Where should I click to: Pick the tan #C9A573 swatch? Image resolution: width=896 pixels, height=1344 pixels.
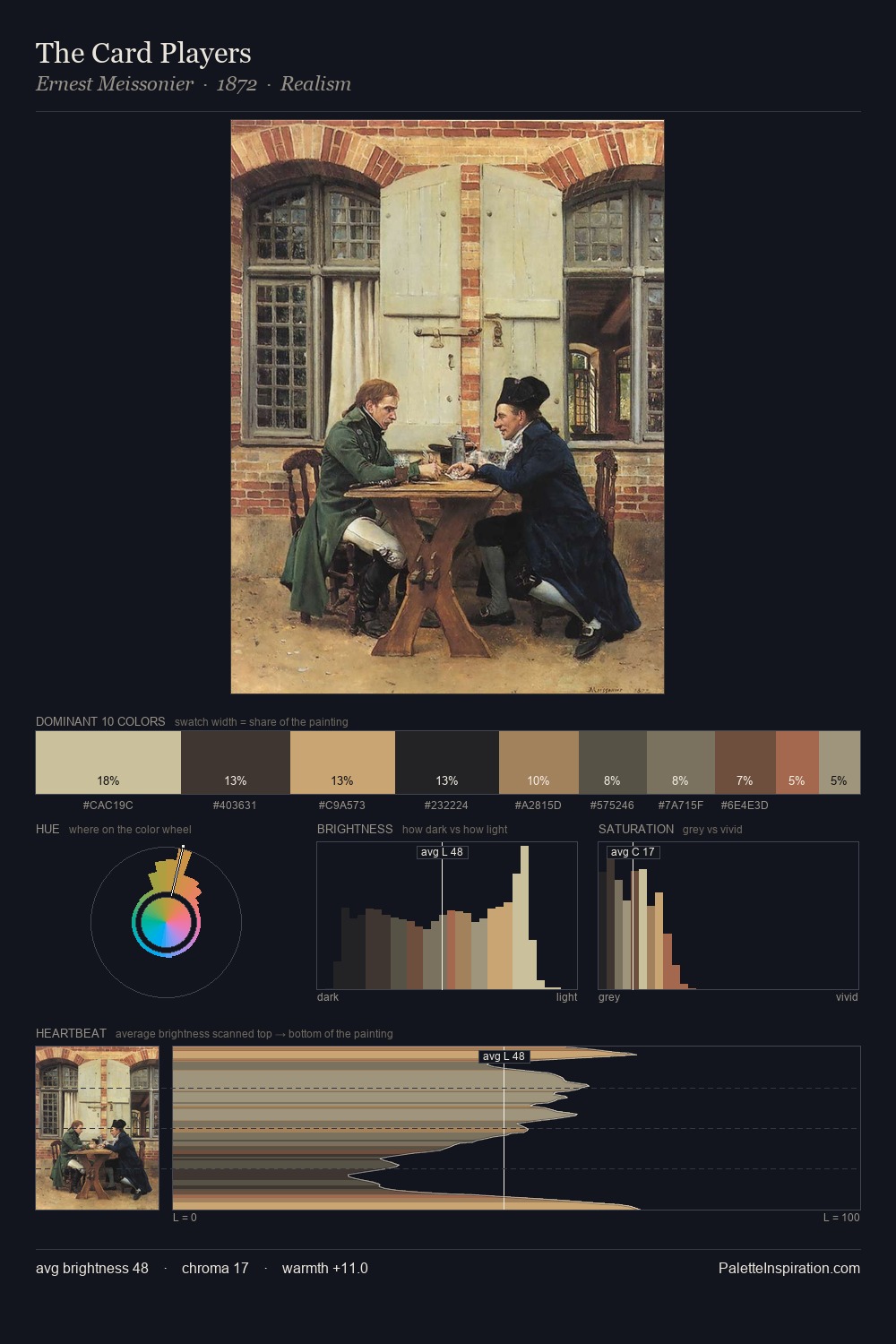[x=342, y=762]
